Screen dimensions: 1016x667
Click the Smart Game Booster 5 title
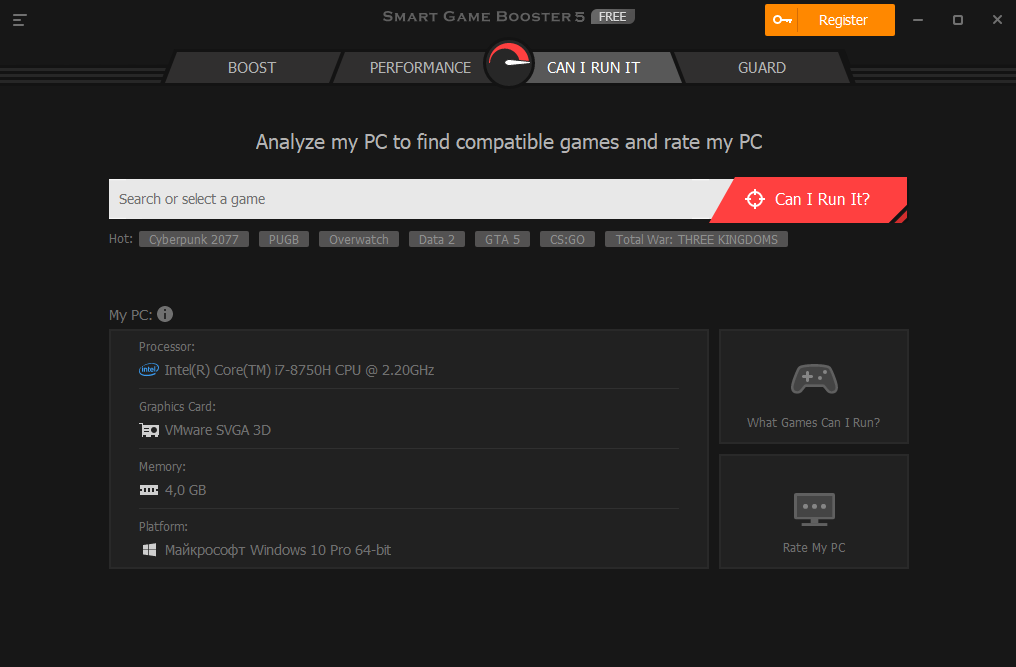tap(483, 17)
